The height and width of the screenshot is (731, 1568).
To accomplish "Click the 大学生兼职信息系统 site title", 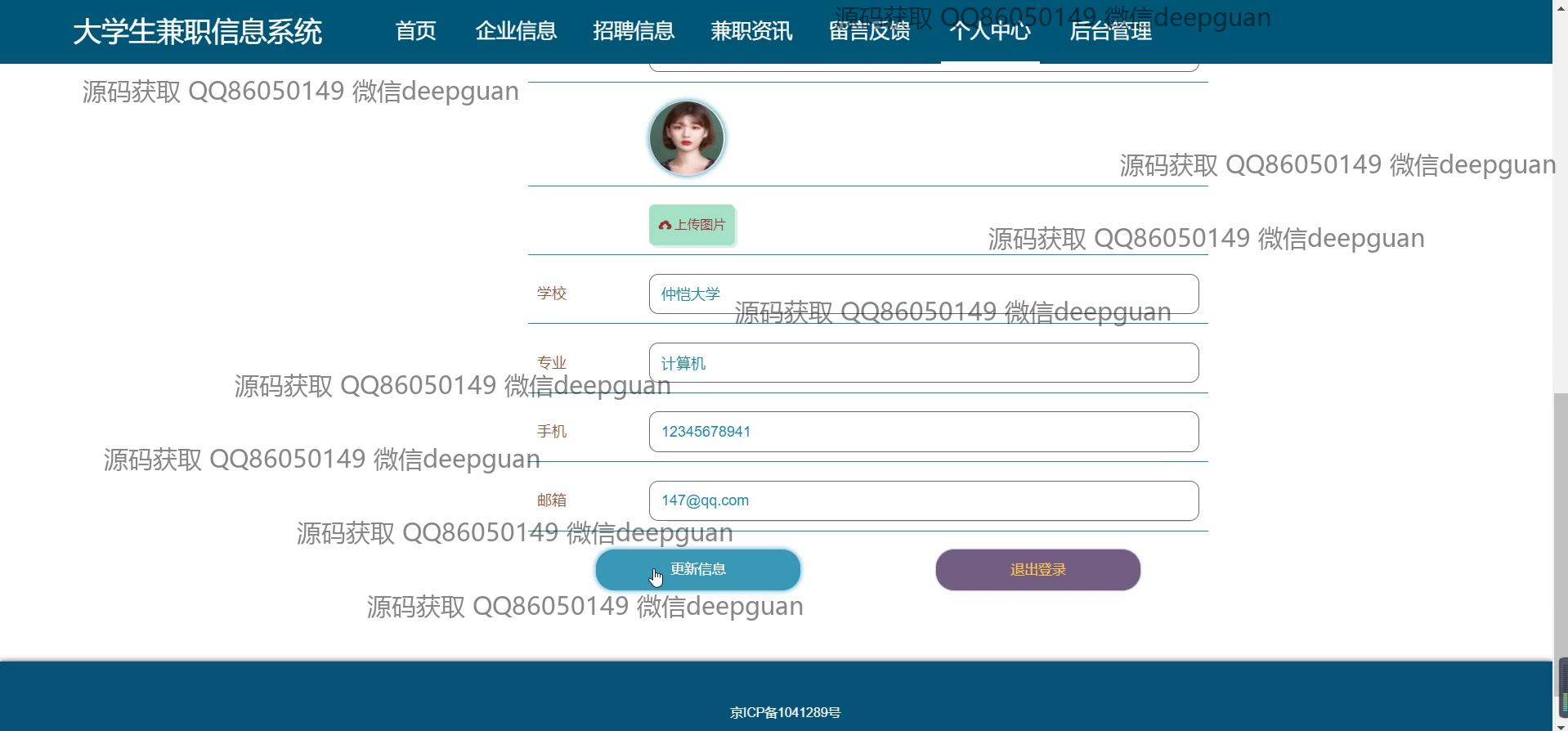I will 197,32.
